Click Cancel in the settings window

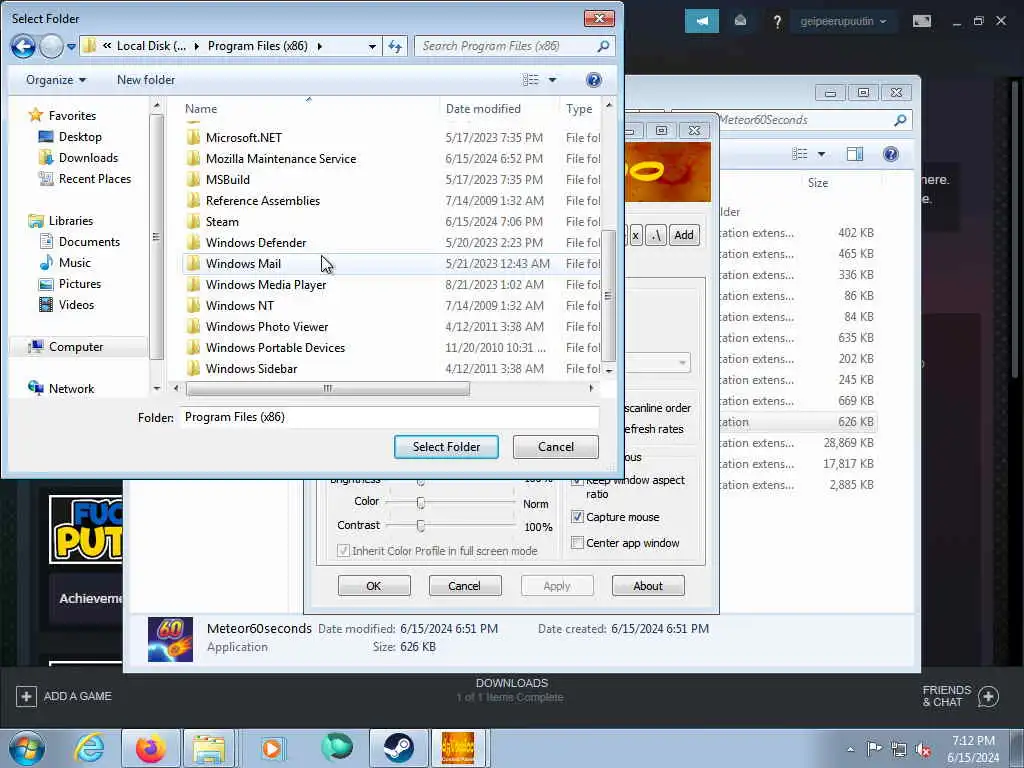[x=464, y=586]
